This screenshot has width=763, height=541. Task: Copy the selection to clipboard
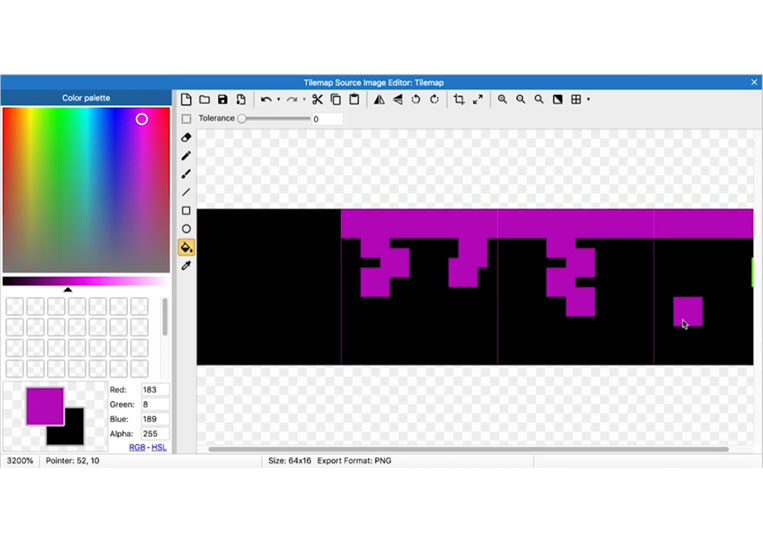pyautogui.click(x=336, y=100)
